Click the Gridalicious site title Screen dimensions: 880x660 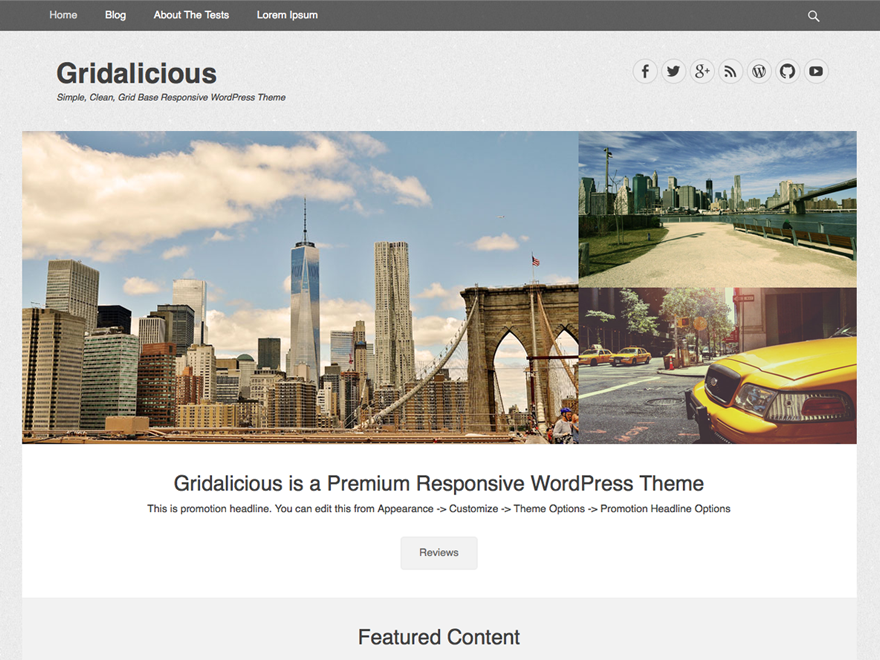(136, 74)
